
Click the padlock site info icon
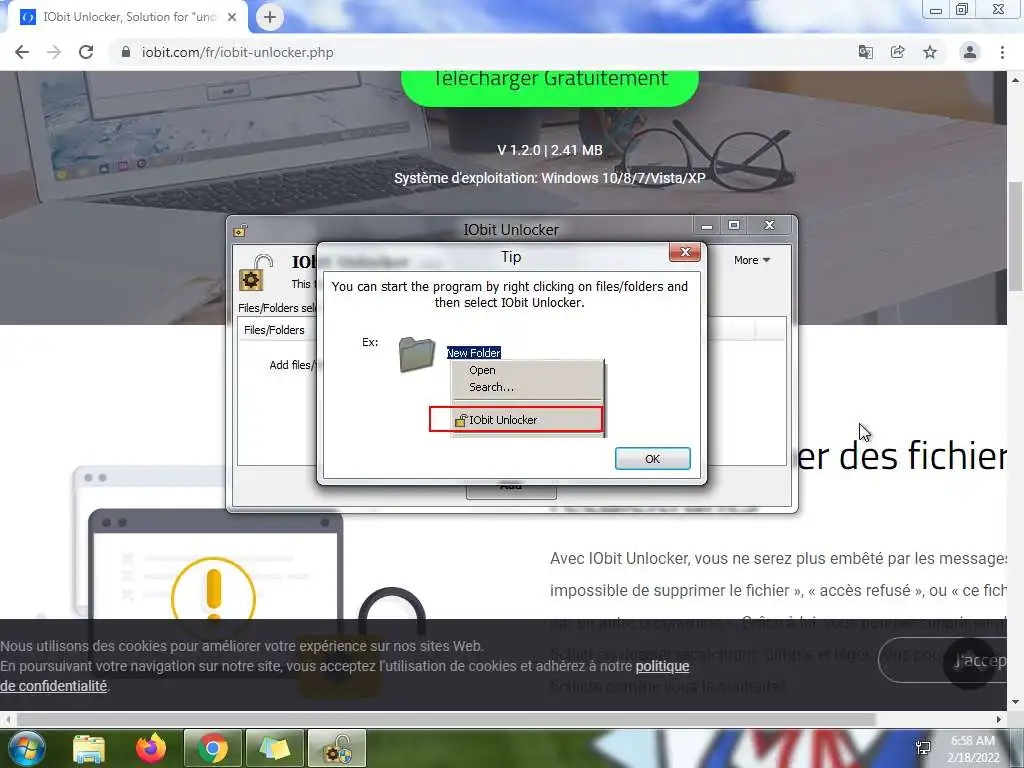(126, 52)
